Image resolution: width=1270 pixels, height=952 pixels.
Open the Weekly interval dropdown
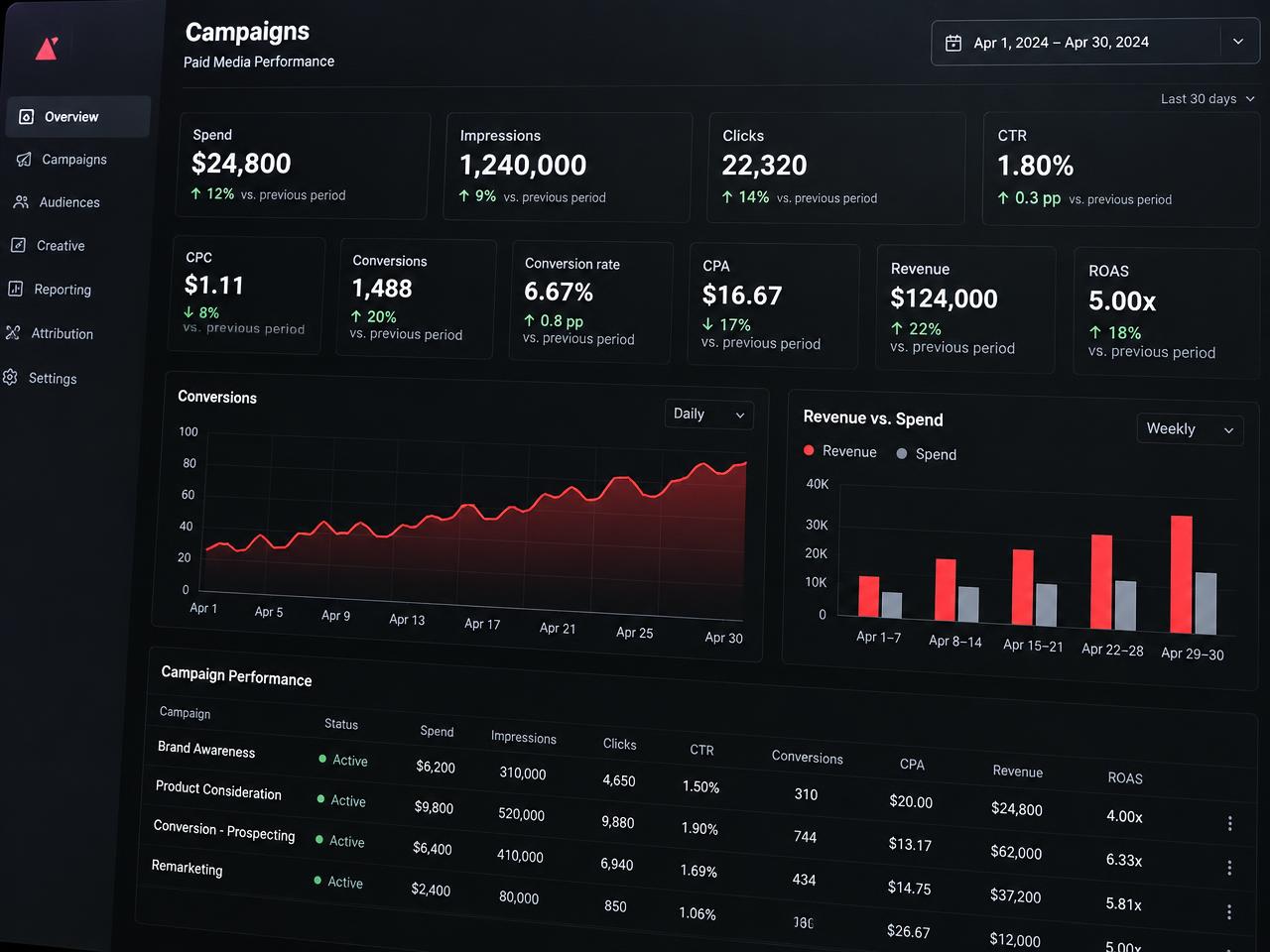pos(1190,429)
